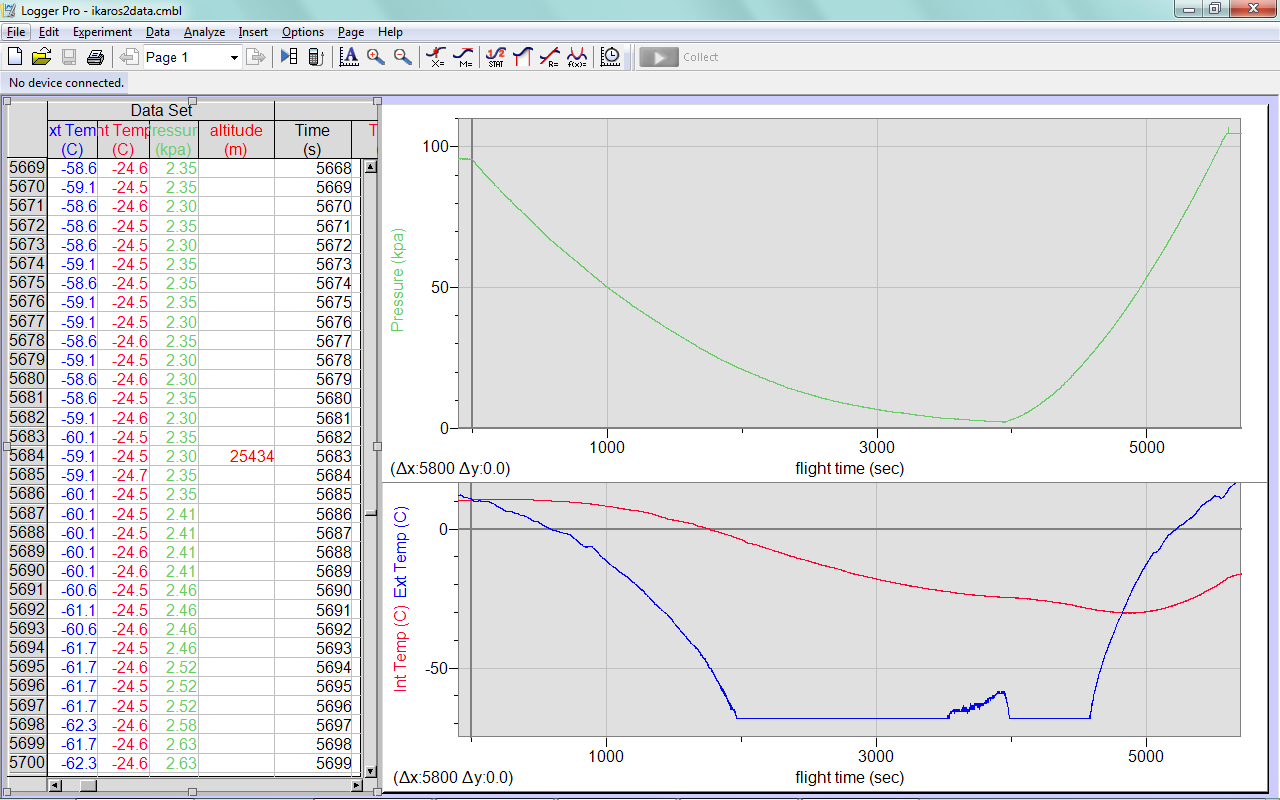The image size is (1280, 800).
Task: Click the altitude (m) column header
Action: click(236, 139)
